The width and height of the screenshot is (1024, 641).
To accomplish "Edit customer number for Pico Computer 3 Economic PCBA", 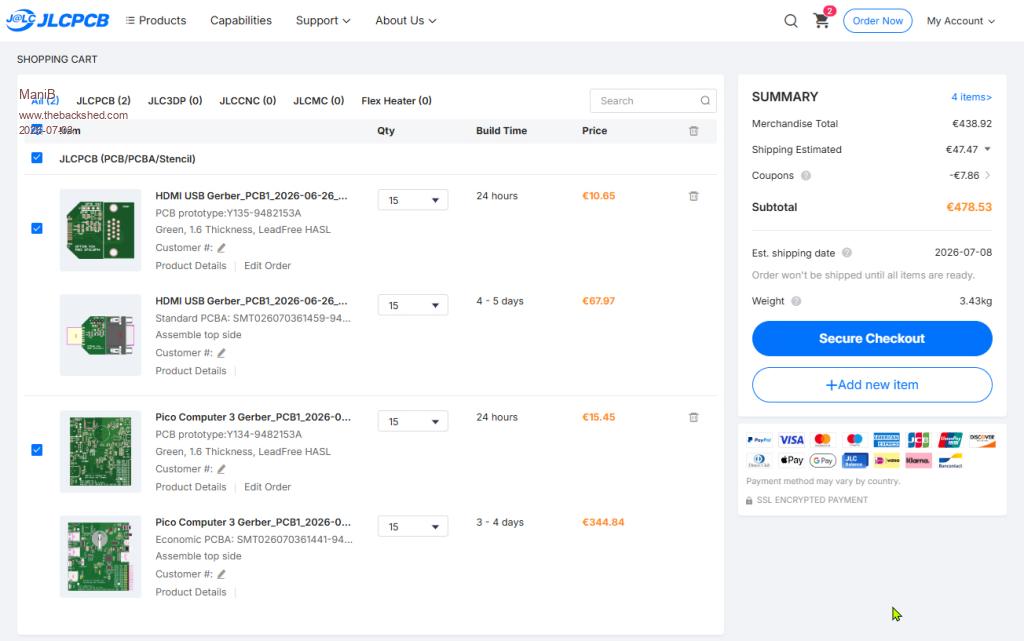I will (221, 574).
